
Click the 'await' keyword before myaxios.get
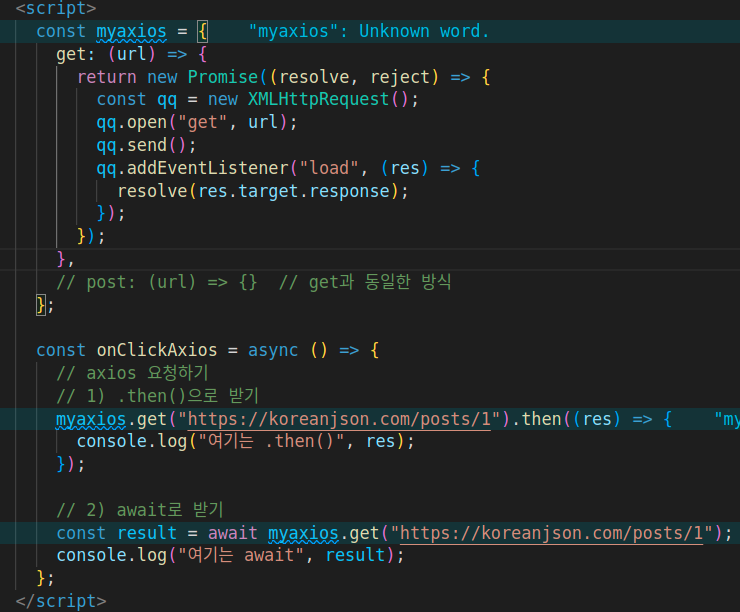233,533
